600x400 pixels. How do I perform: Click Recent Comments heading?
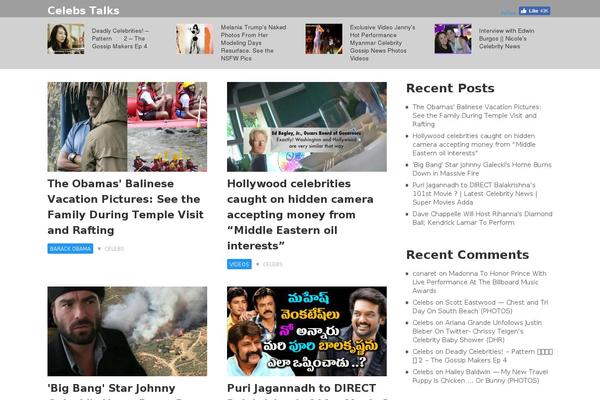467,255
